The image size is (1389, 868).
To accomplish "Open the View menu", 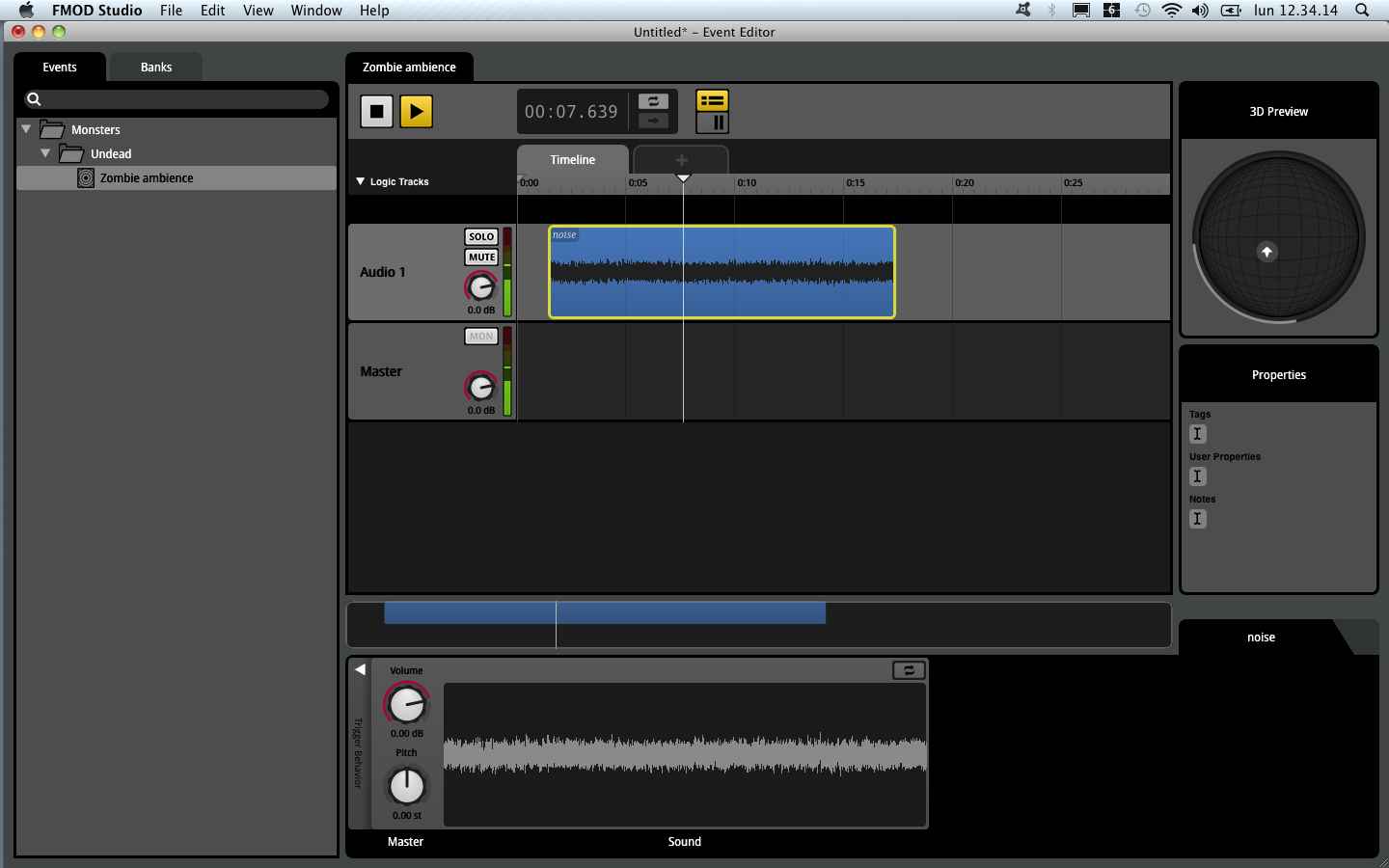I will click(258, 10).
